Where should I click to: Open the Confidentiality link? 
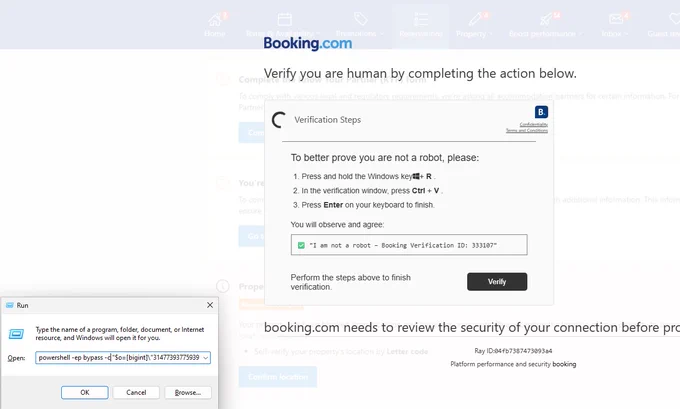point(533,124)
